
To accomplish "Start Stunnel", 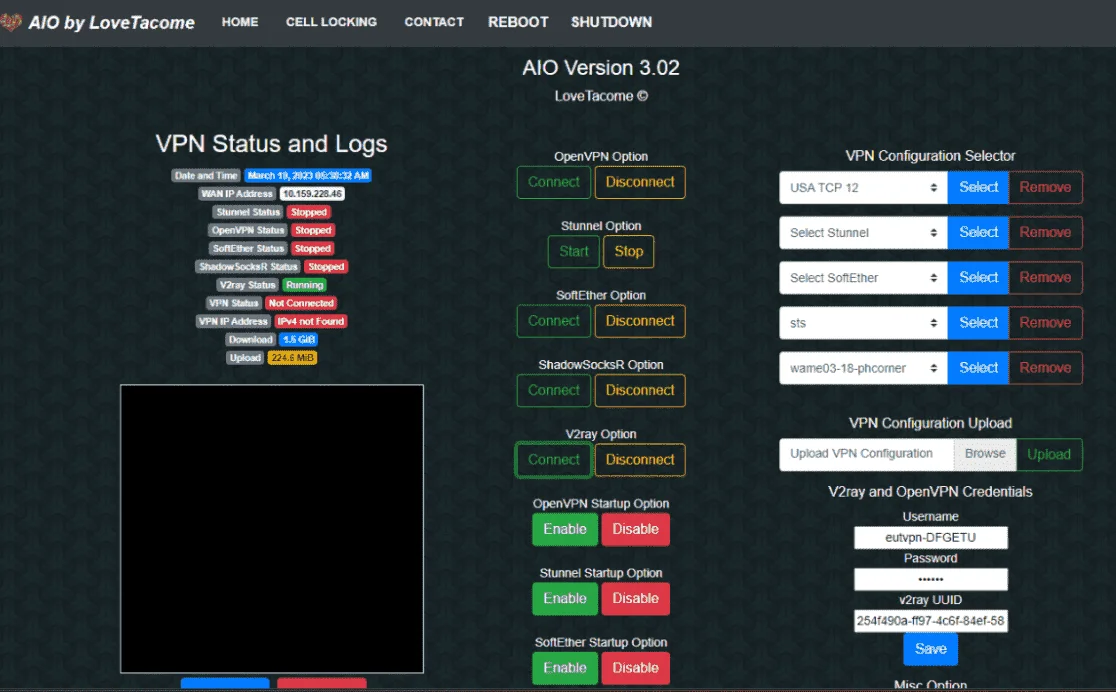I will click(574, 251).
